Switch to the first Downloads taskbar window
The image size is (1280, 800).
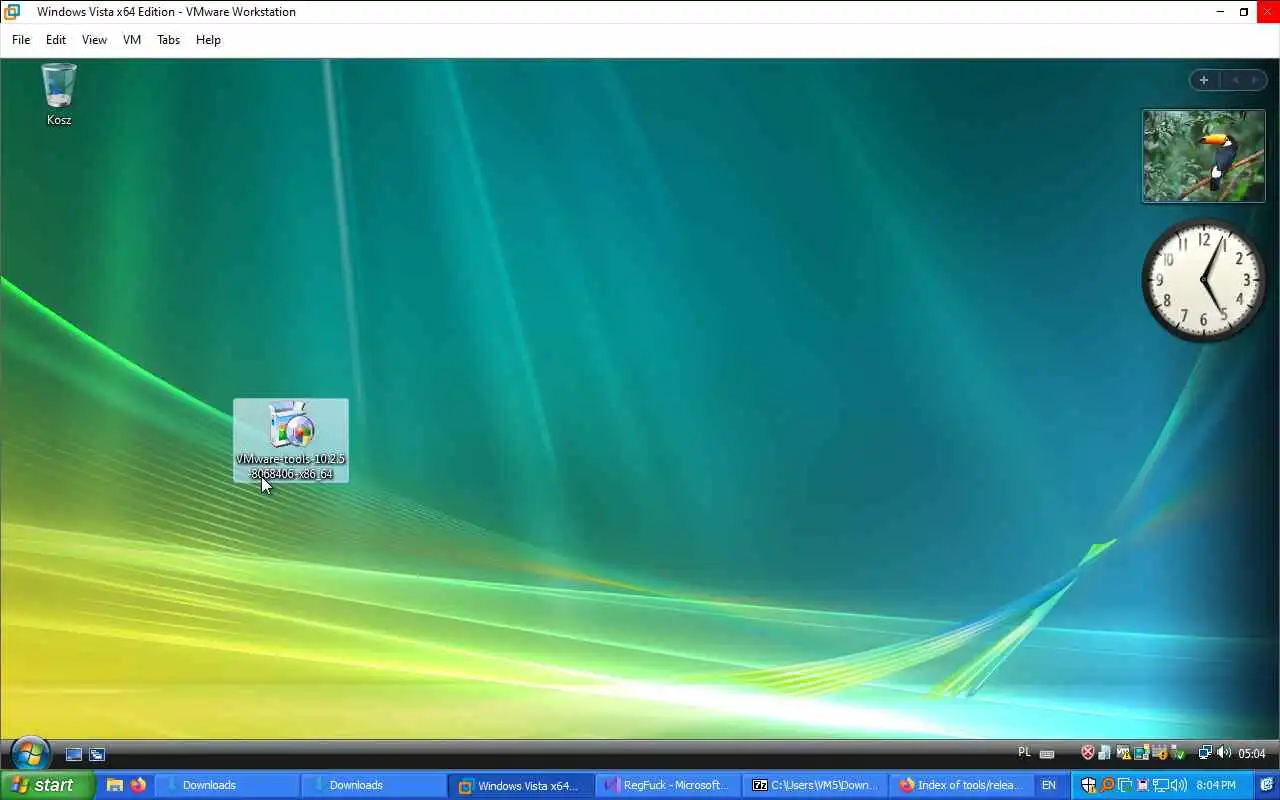pos(227,785)
